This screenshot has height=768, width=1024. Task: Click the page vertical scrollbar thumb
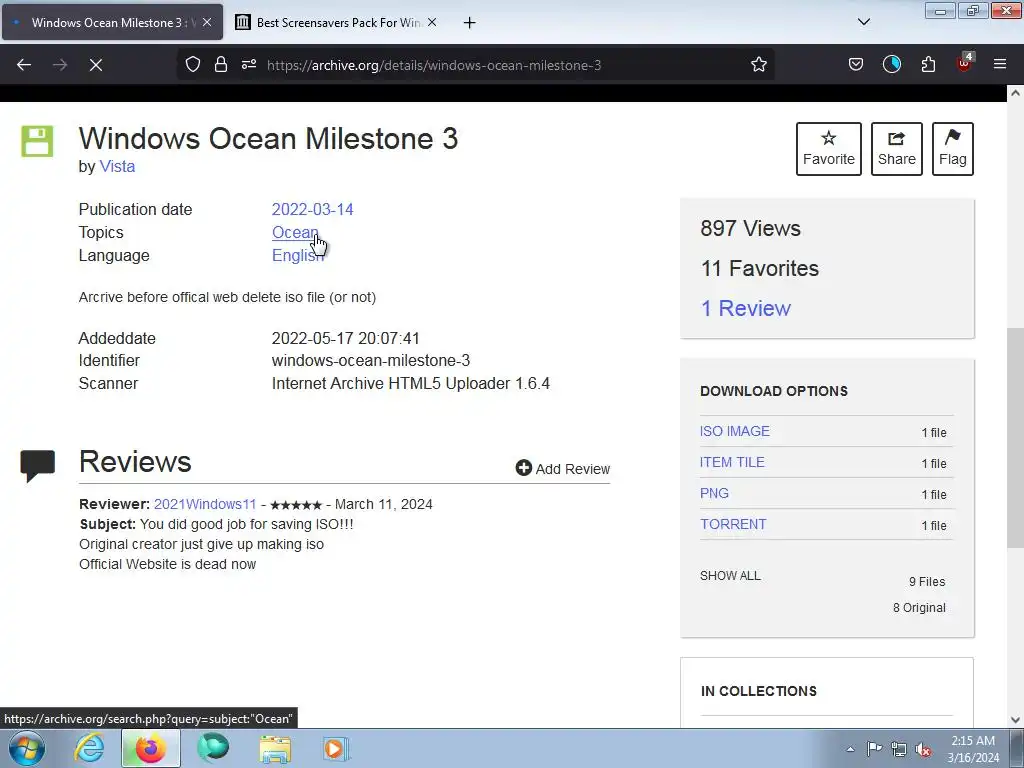click(1016, 438)
